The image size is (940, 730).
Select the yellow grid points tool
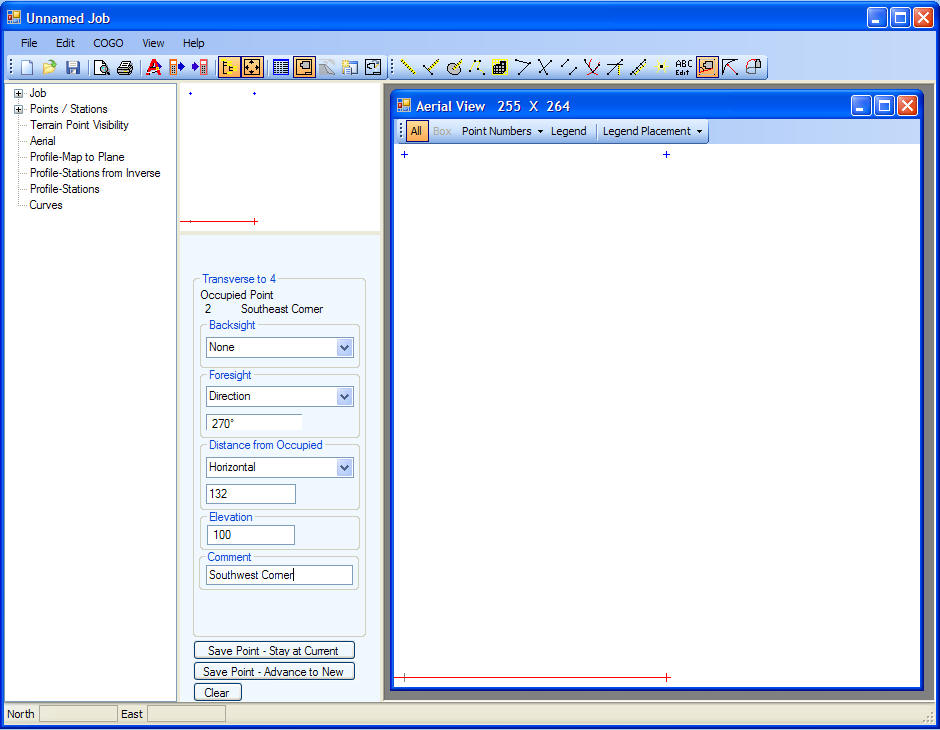[499, 67]
